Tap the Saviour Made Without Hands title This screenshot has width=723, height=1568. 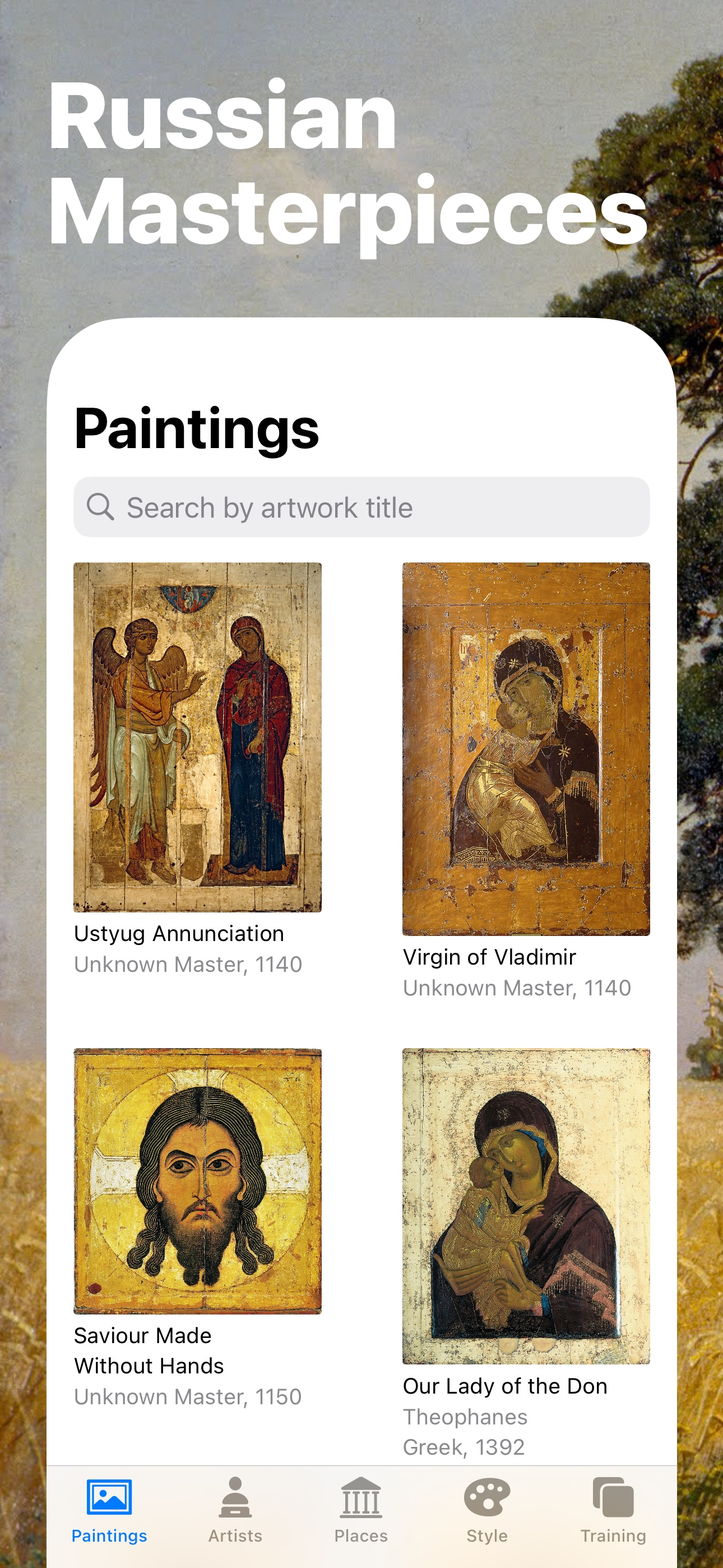[149, 1351]
